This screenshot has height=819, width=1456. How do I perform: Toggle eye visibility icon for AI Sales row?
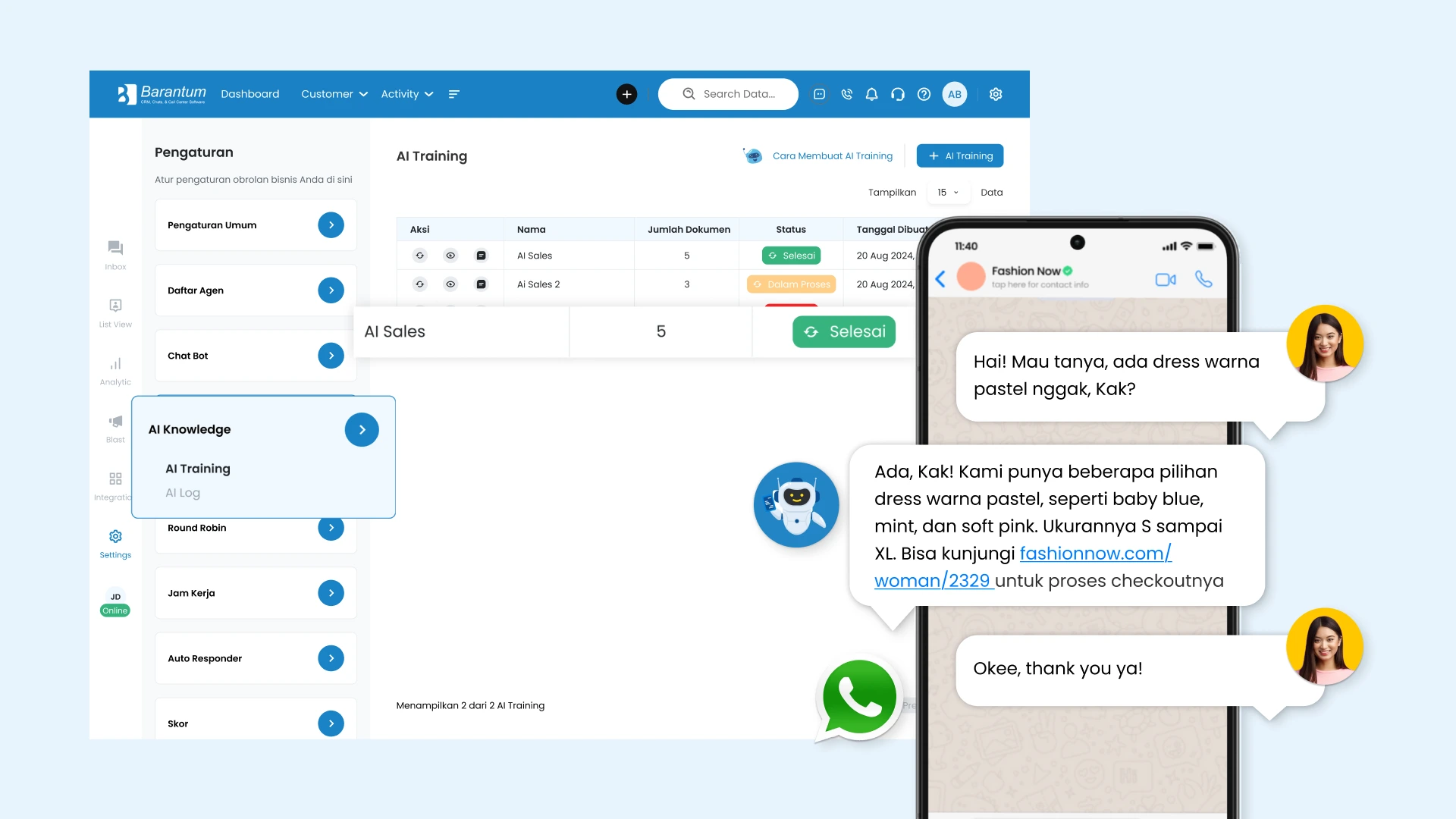(450, 255)
